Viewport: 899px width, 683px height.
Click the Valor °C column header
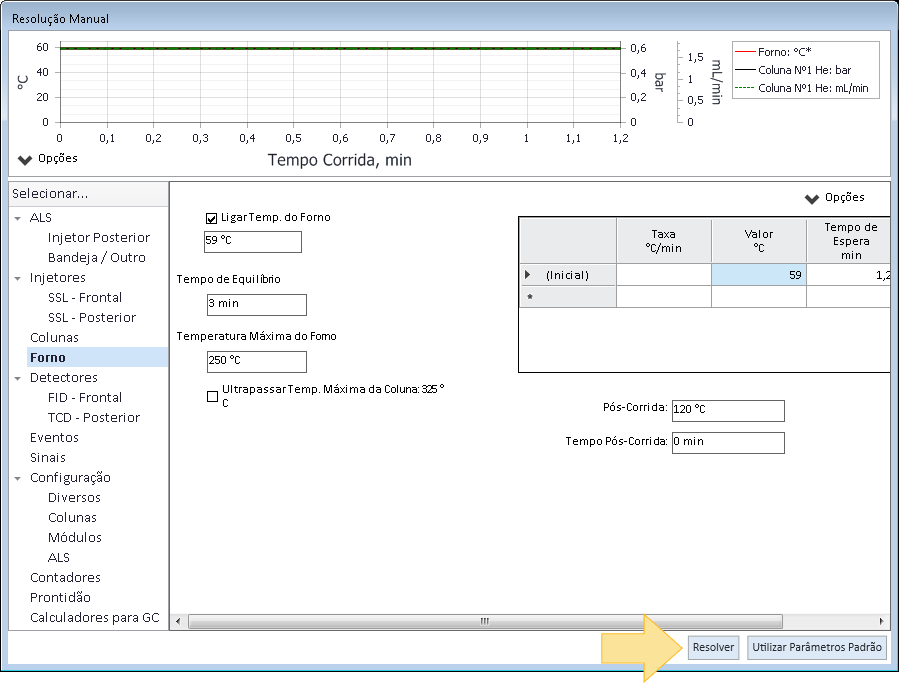pyautogui.click(x=759, y=241)
